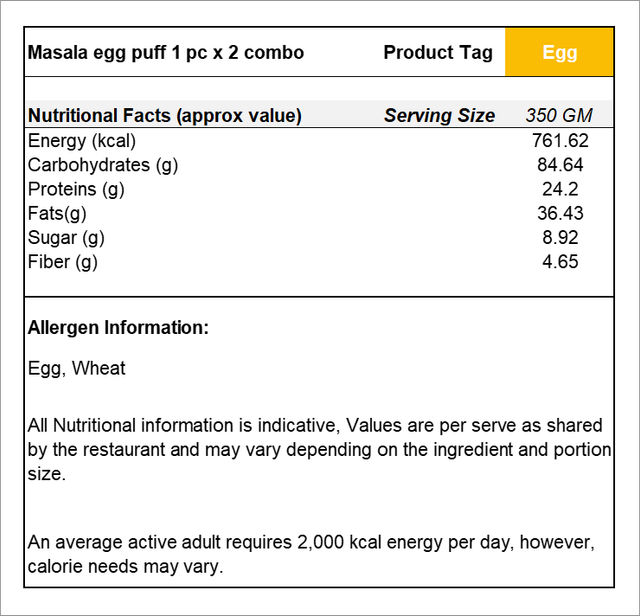Select the 761.62 energy value

click(x=560, y=141)
